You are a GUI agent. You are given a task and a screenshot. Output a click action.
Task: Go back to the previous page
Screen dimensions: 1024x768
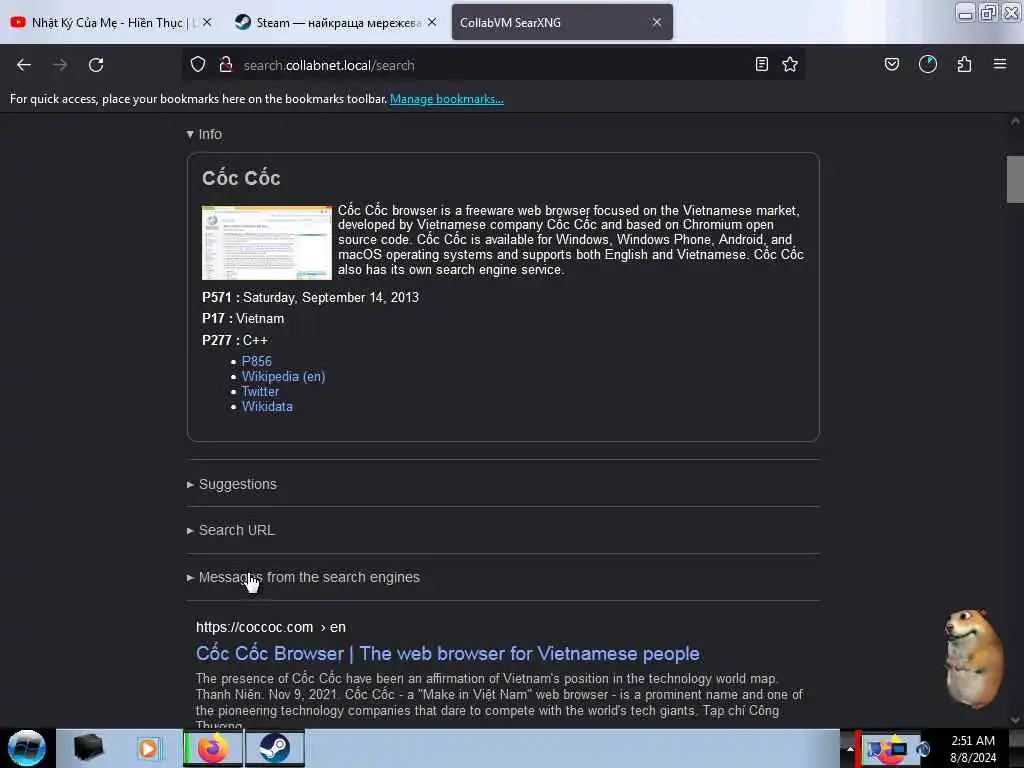tap(24, 65)
